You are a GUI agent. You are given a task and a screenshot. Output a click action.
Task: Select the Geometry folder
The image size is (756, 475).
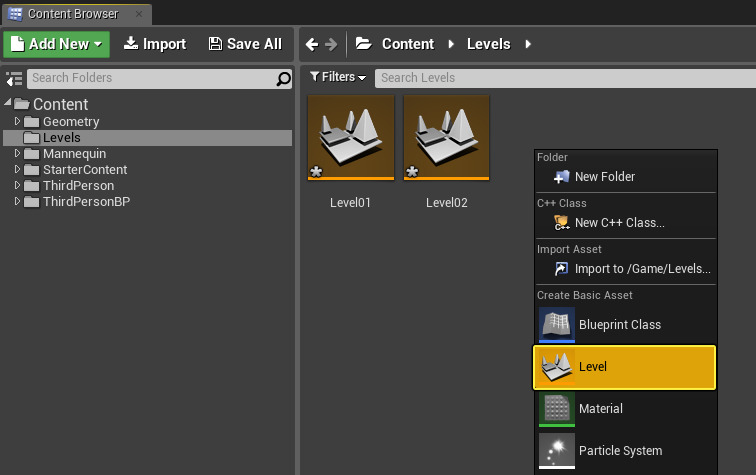coord(71,122)
